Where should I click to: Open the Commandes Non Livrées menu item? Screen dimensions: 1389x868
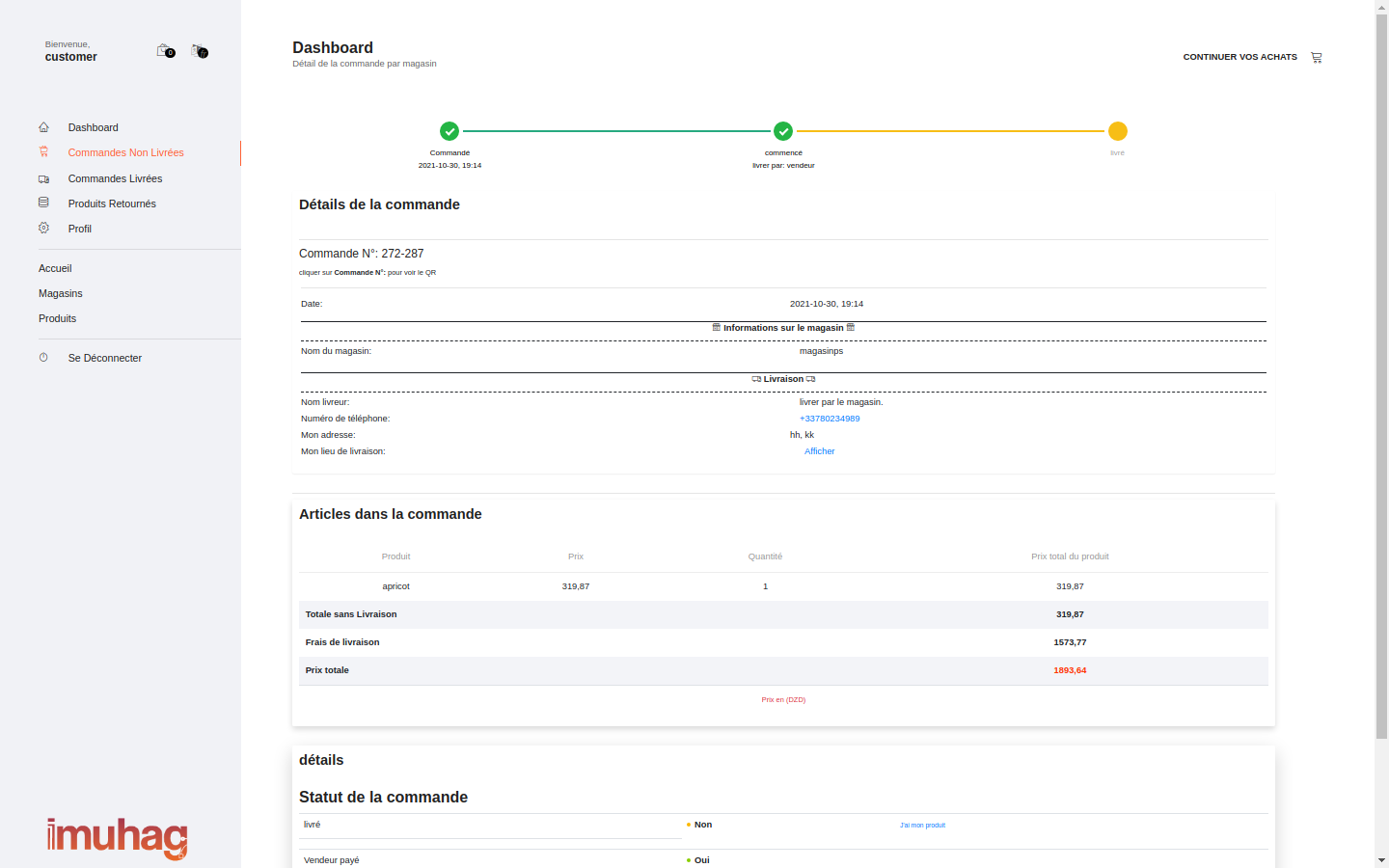125,152
